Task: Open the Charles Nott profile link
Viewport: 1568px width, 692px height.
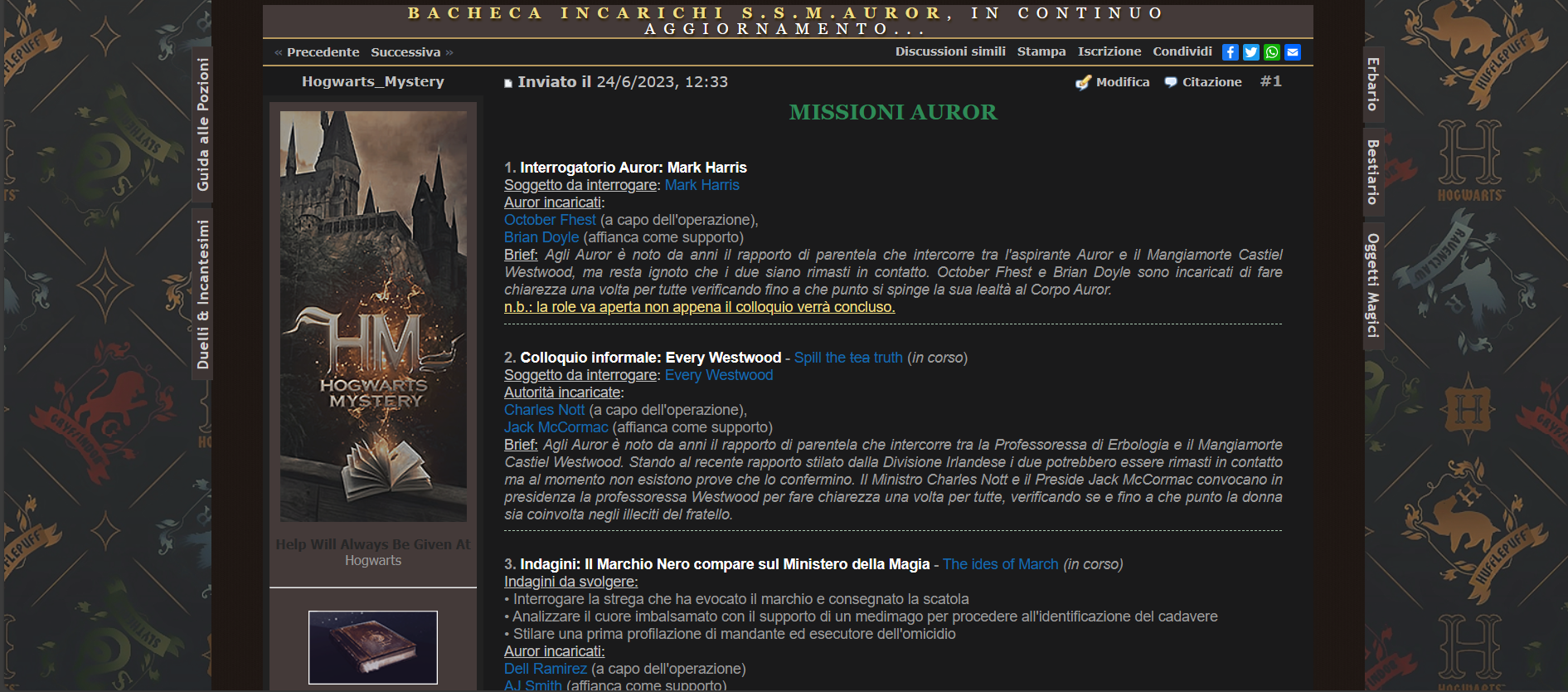Action: point(545,410)
